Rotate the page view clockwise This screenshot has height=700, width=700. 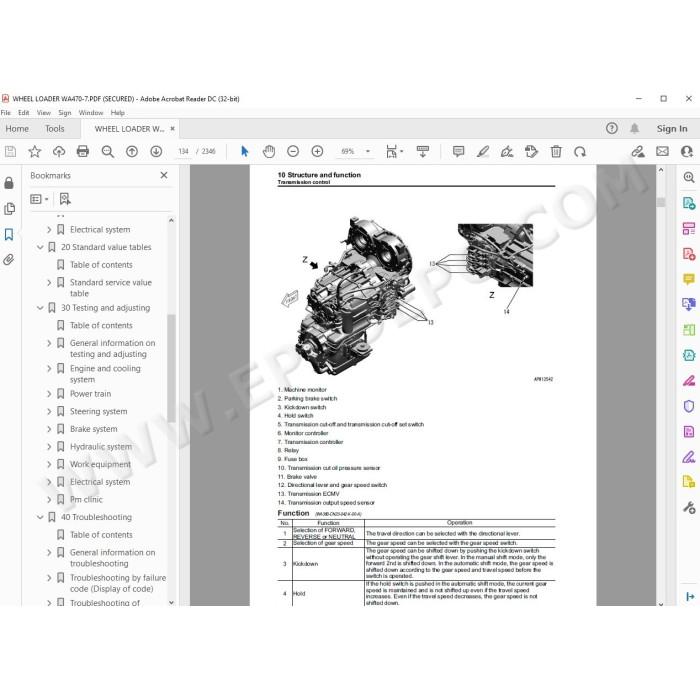pos(580,152)
